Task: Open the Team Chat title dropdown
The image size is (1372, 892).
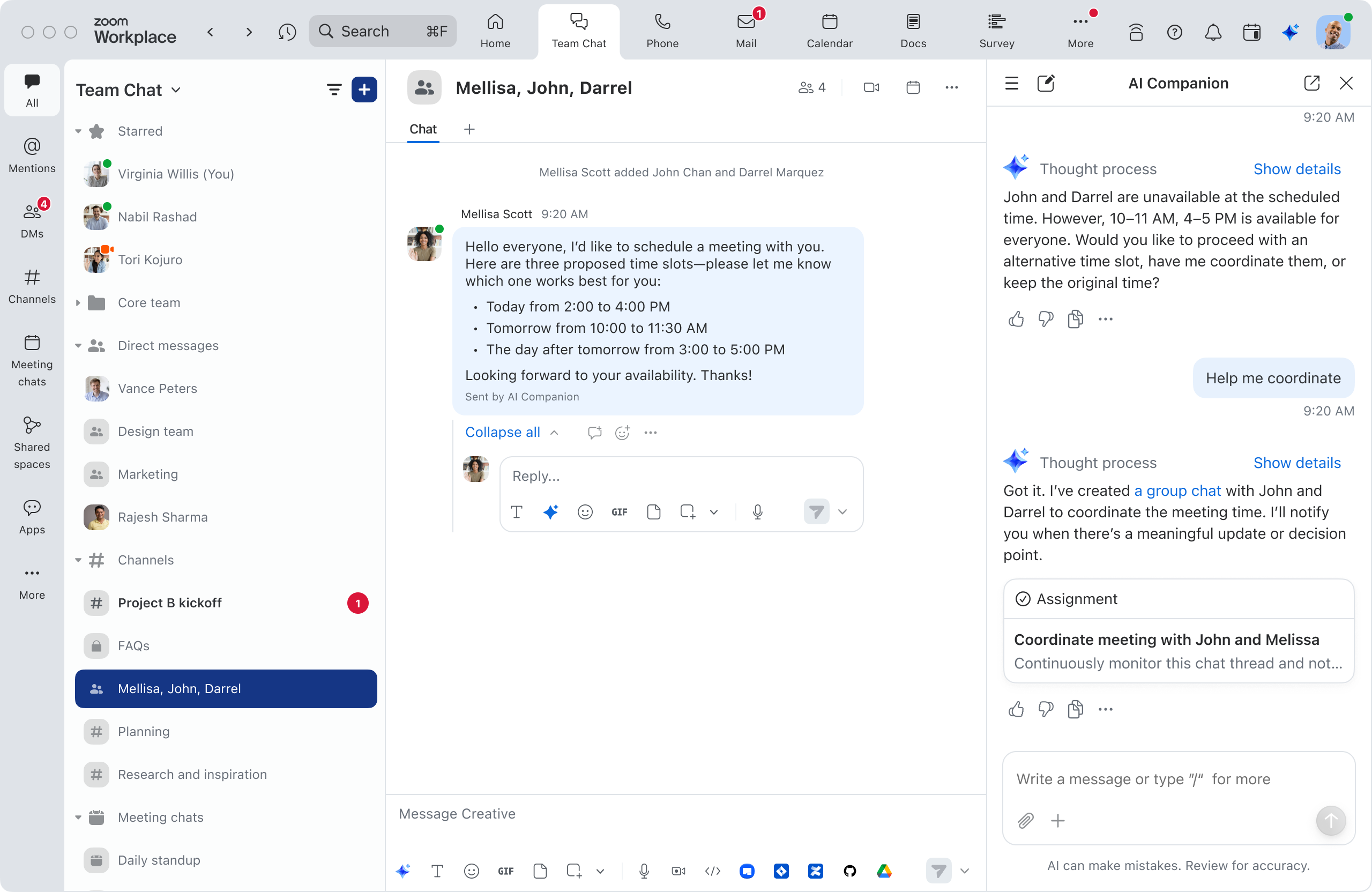Action: pos(176,90)
